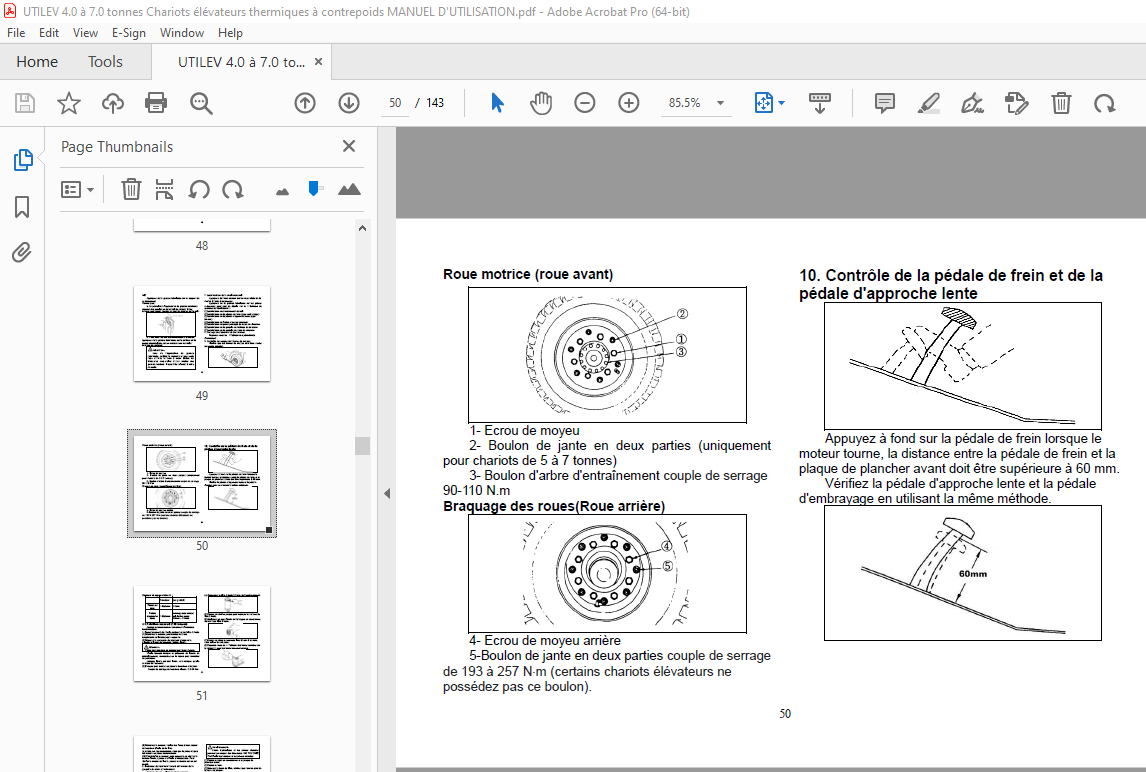Click the print pages icon in thumbnails panel

pos(164,189)
